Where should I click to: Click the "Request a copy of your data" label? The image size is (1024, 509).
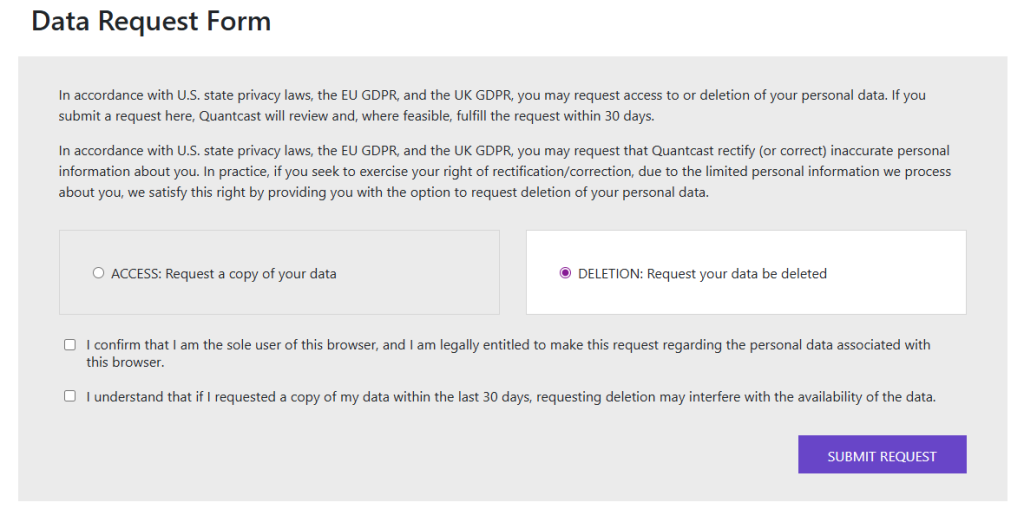tap(251, 274)
